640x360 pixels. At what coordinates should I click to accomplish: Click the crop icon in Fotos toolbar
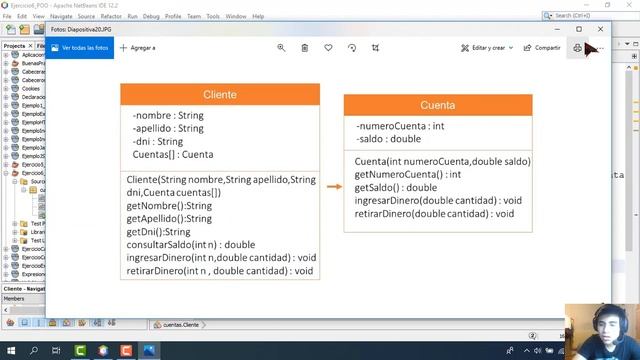[x=376, y=48]
